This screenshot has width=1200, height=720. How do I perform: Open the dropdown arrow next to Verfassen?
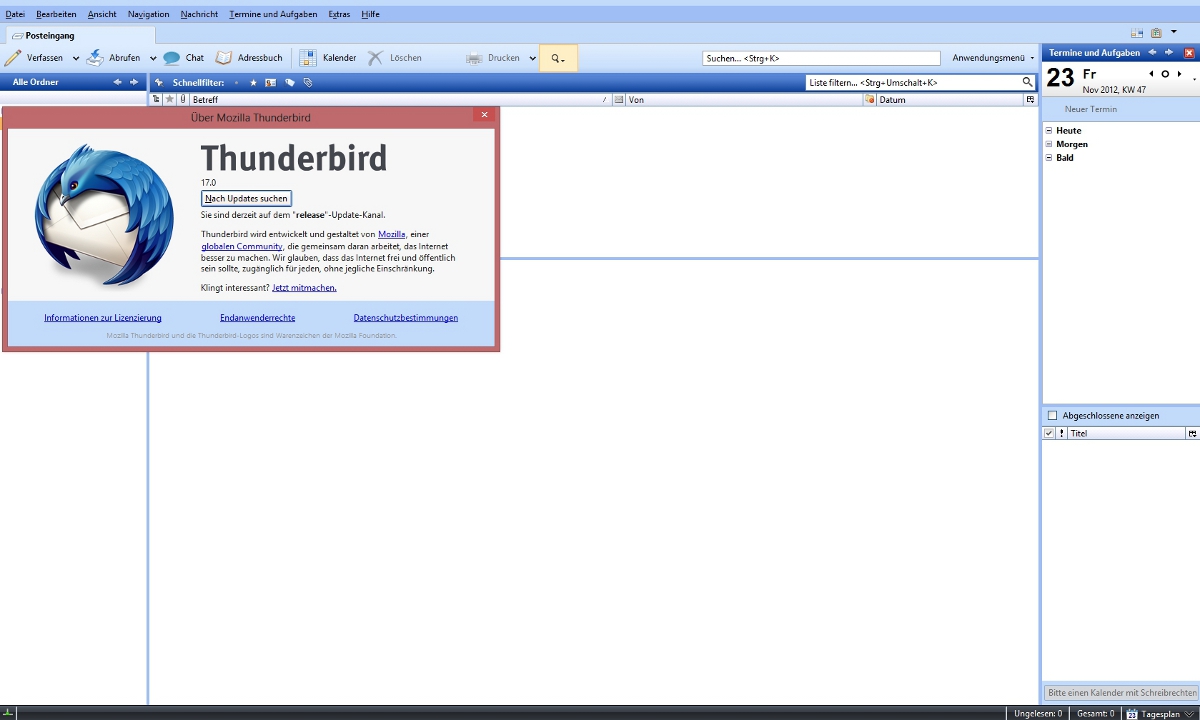pyautogui.click(x=76, y=58)
